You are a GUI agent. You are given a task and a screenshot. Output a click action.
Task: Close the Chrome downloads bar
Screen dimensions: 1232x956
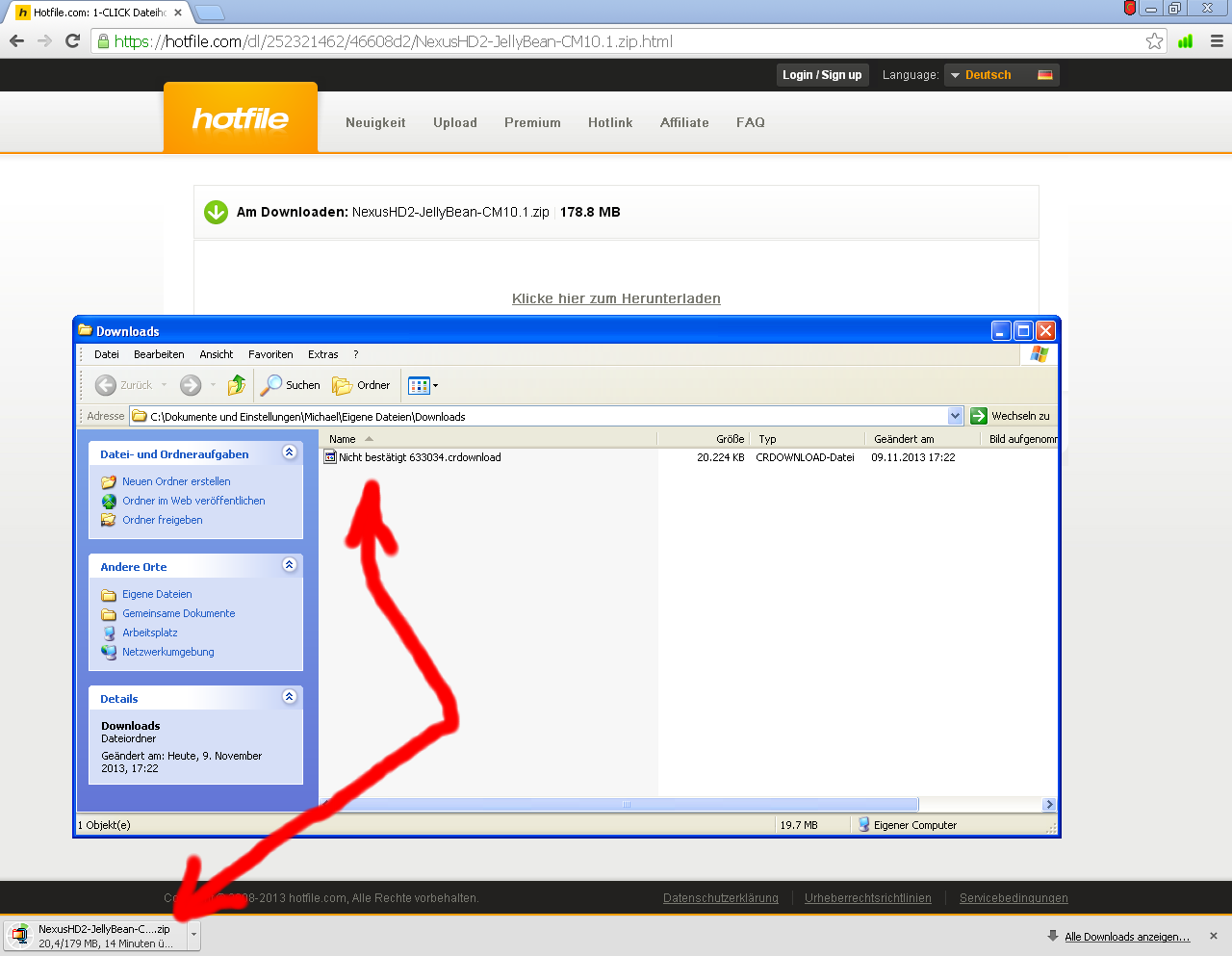tap(1213, 936)
